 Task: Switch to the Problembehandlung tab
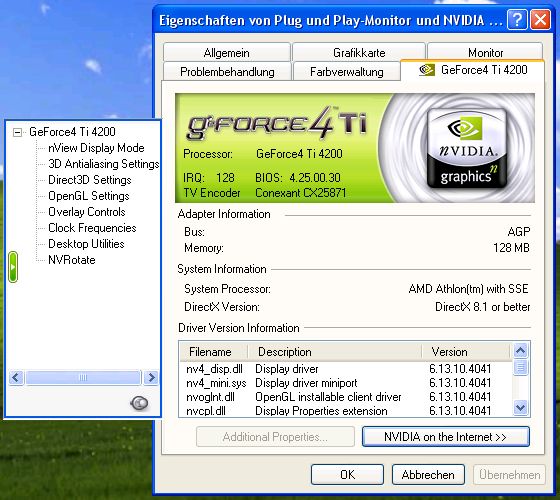(227, 71)
